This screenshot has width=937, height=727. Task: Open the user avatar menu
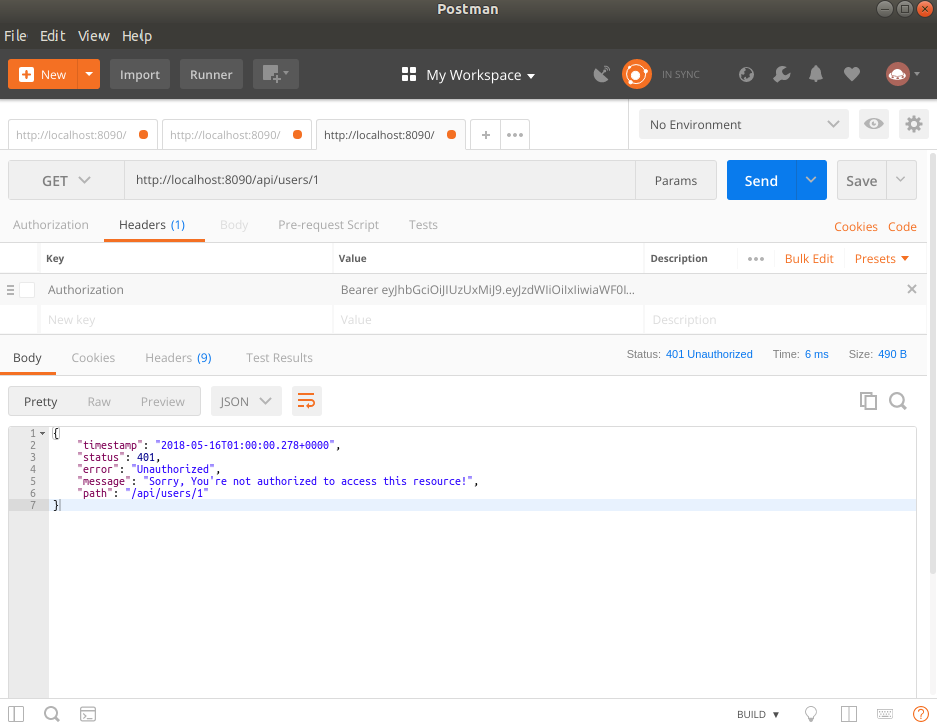pyautogui.click(x=902, y=74)
